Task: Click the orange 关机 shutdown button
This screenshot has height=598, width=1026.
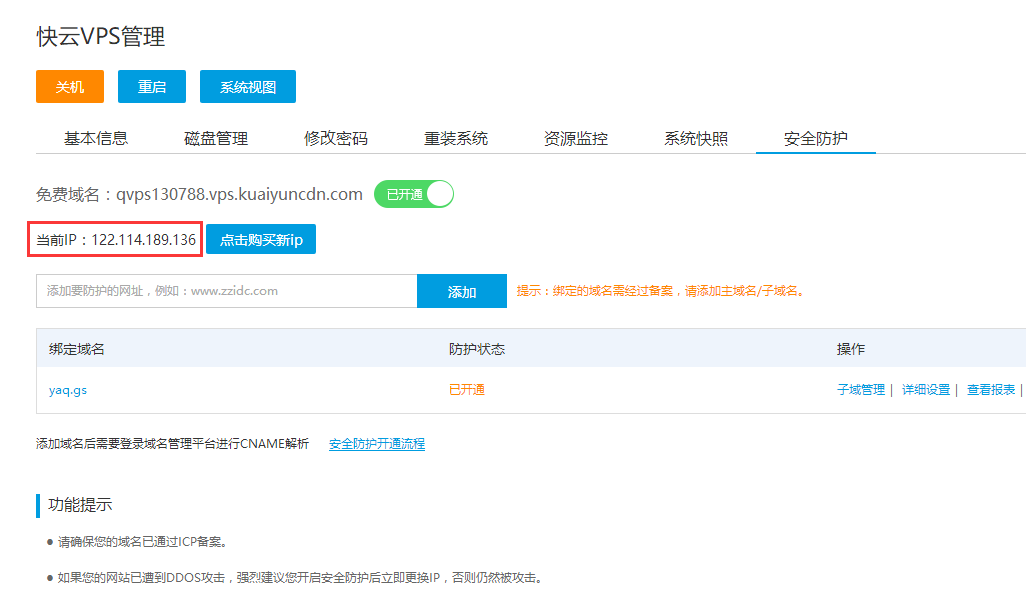Action: pos(70,87)
